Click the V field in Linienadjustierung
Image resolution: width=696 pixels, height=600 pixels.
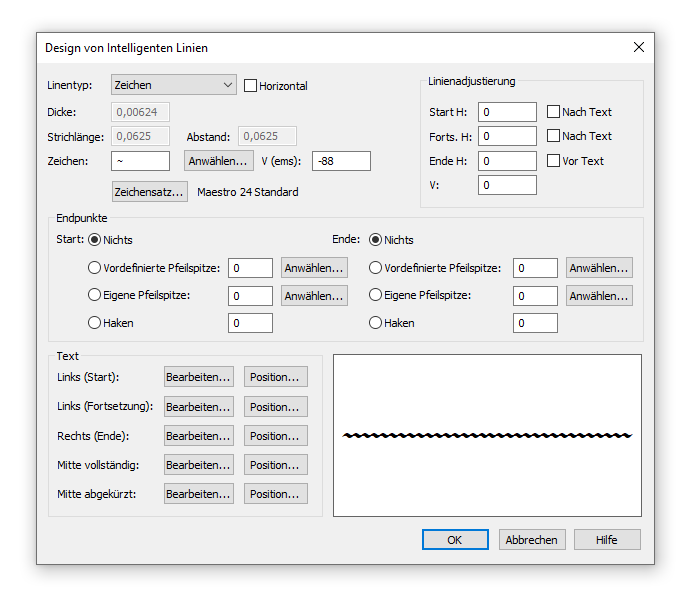pos(507,185)
